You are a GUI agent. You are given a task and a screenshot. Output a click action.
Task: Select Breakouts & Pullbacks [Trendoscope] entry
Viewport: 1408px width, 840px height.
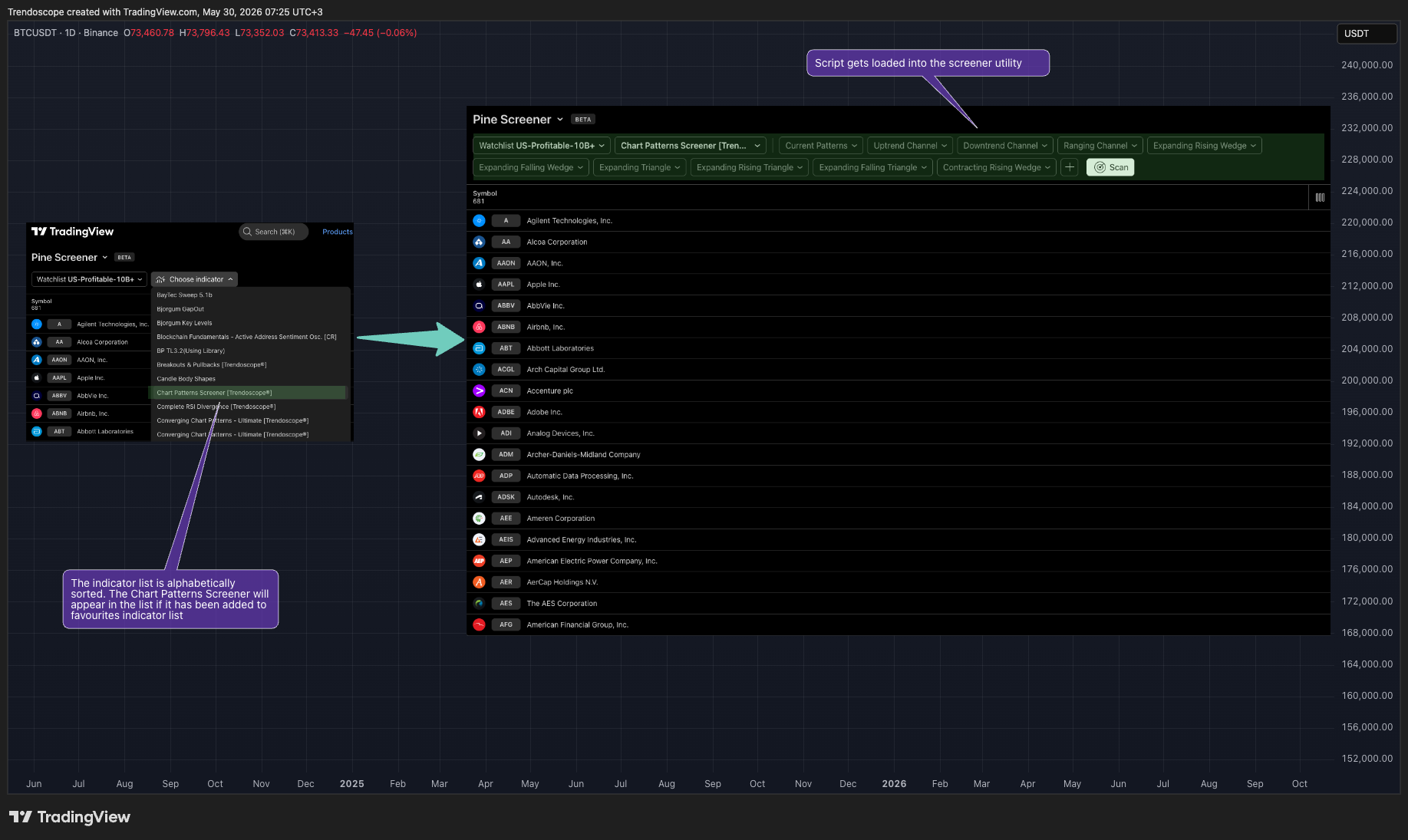click(249, 365)
